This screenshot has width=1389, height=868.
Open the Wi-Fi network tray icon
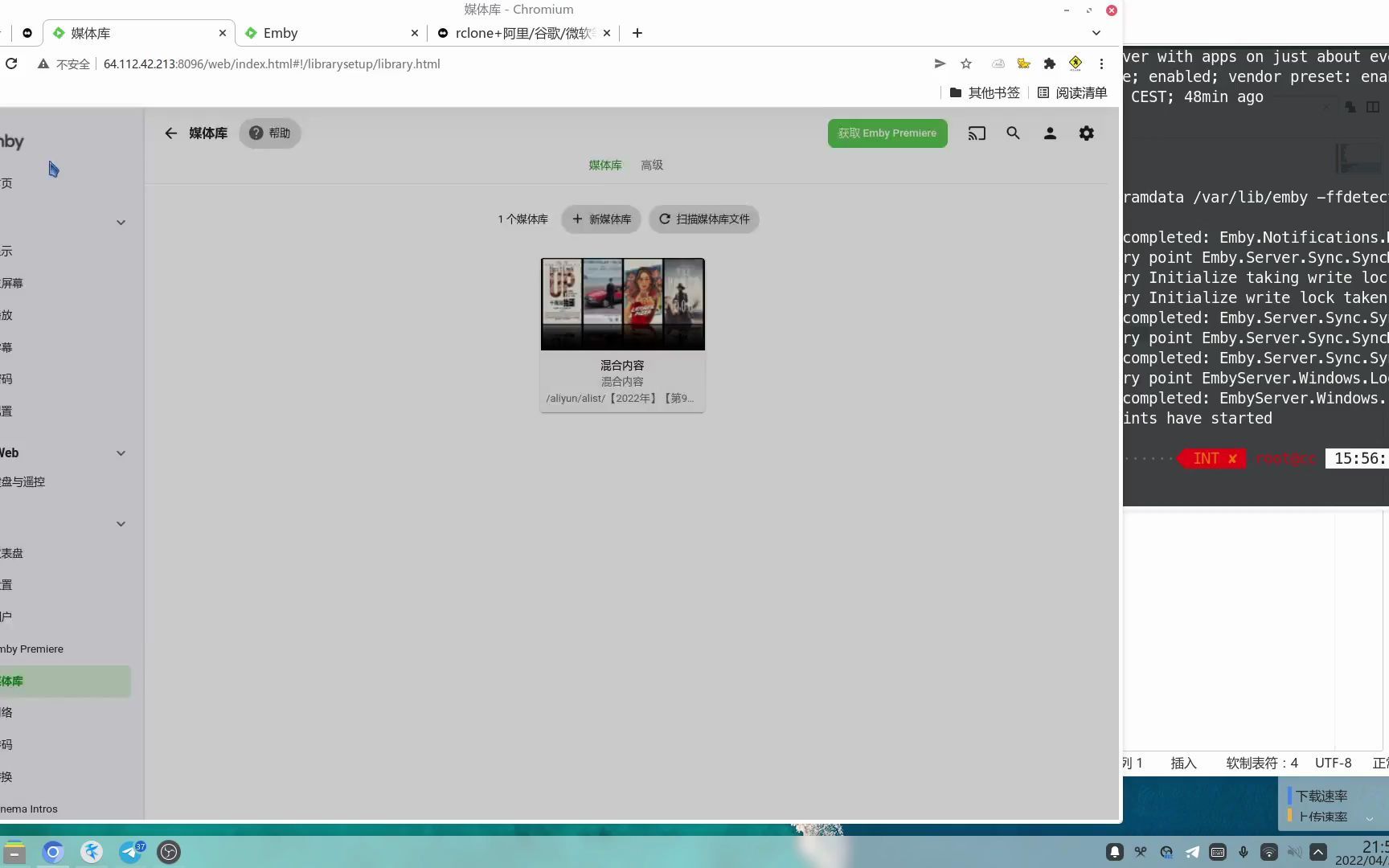1269,852
